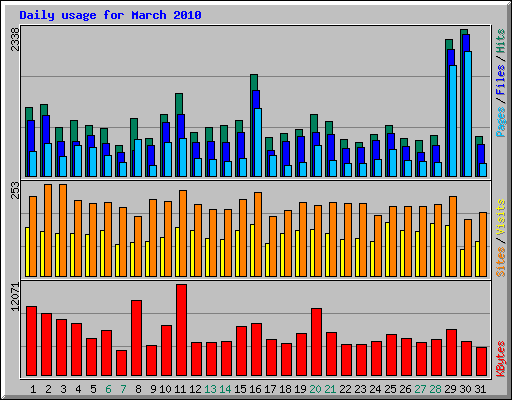Image resolution: width=512 pixels, height=400 pixels.
Task: Click day label 30 on the x-axis
Action: pyautogui.click(x=465, y=389)
